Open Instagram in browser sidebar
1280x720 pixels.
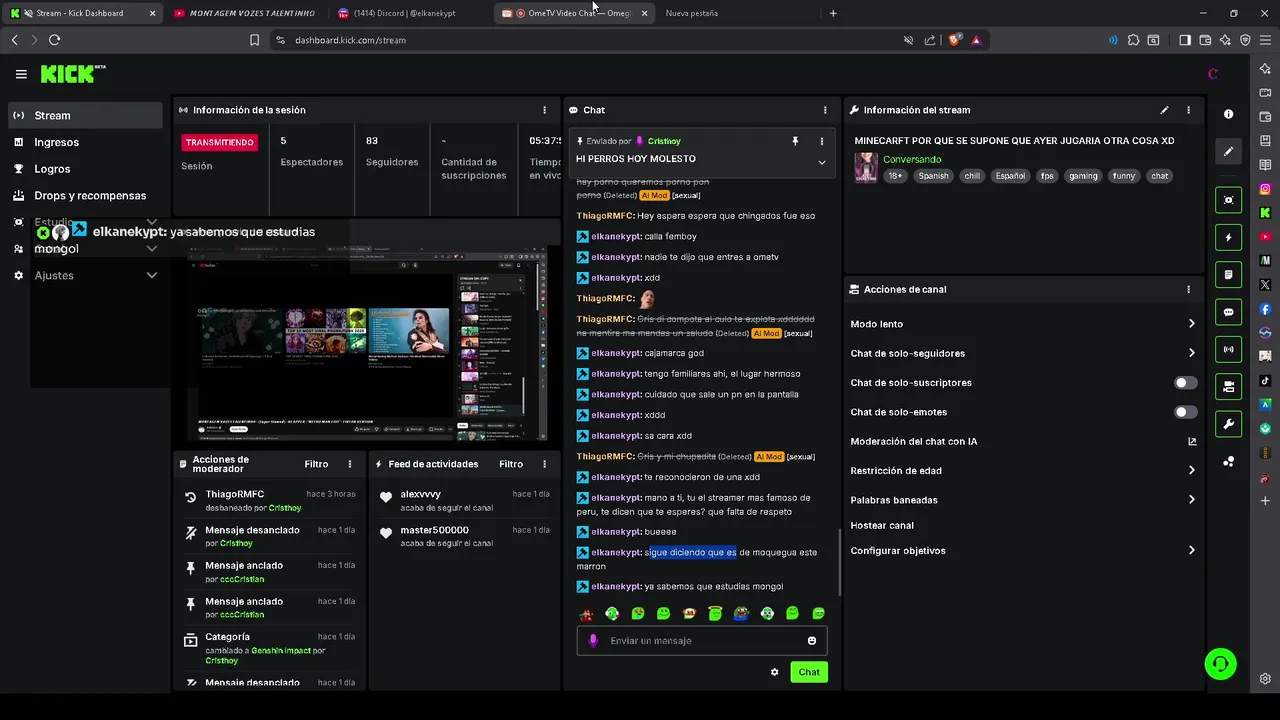[1265, 189]
